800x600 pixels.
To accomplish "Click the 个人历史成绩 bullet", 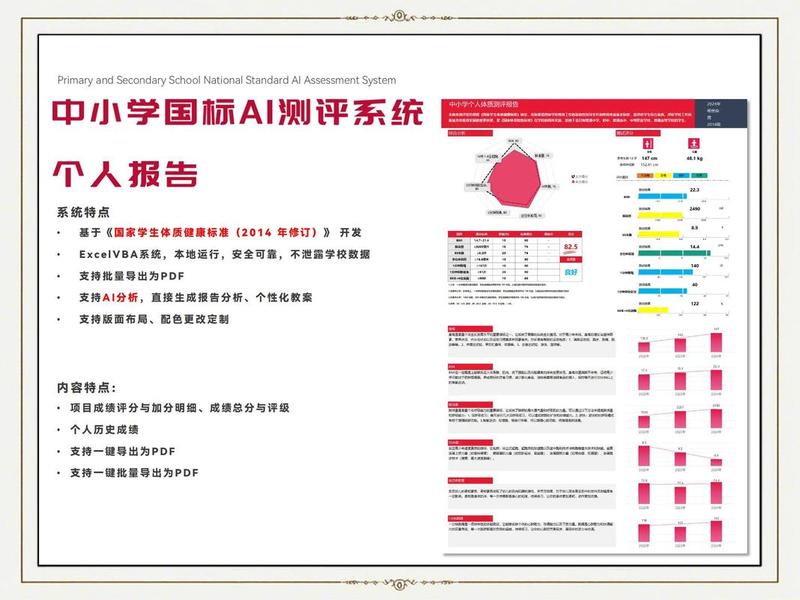I will point(105,430).
